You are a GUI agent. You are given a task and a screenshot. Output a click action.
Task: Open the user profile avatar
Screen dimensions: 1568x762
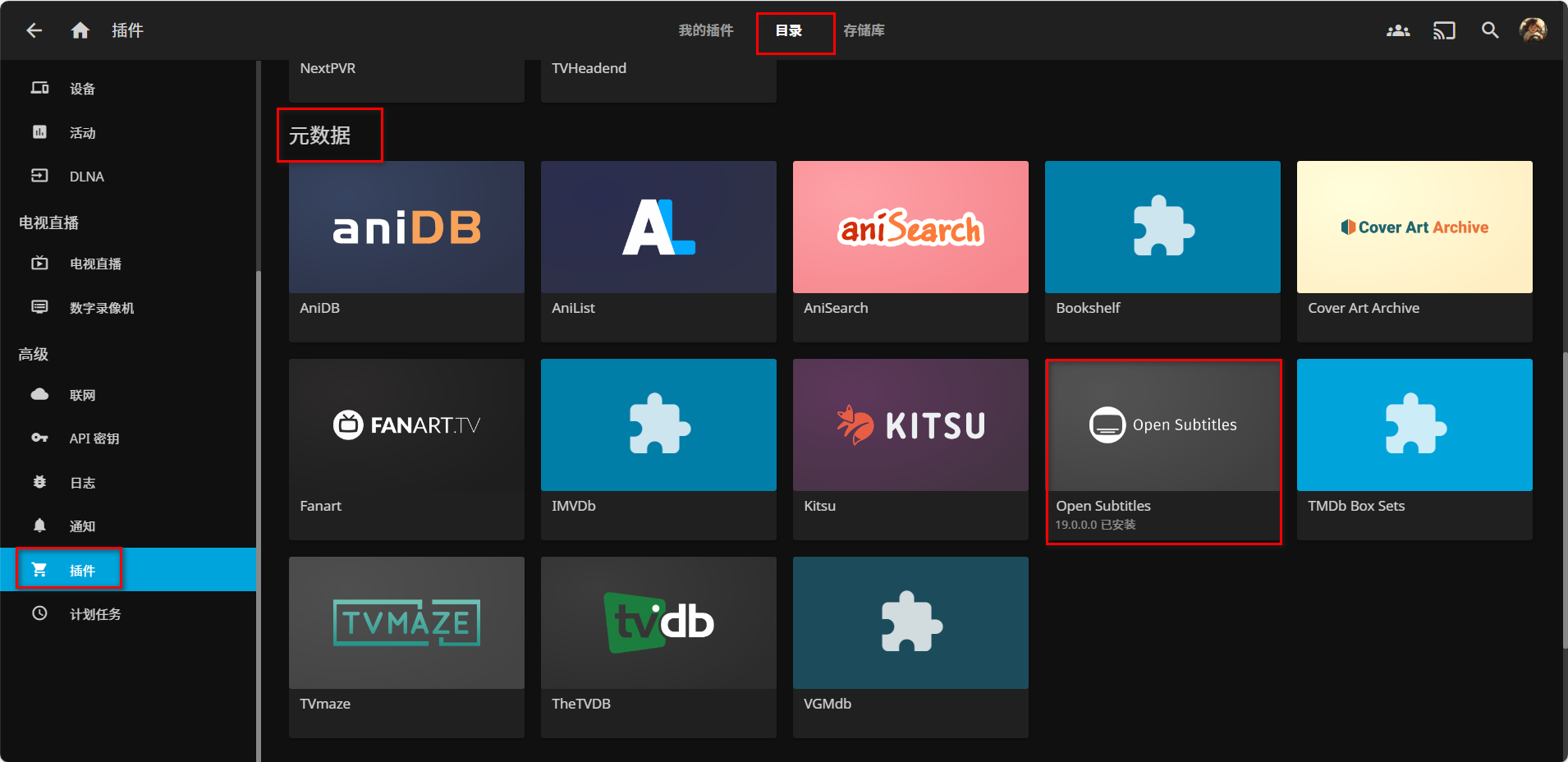click(1532, 30)
